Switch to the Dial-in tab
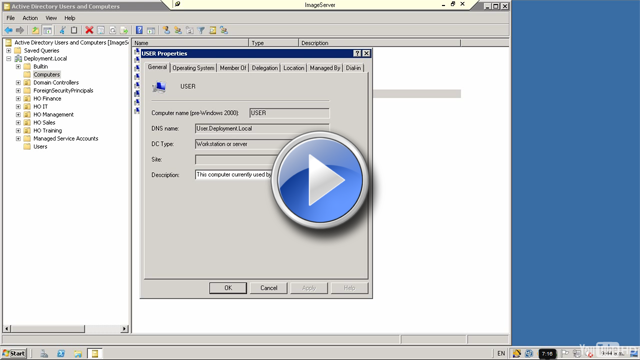 click(353, 68)
